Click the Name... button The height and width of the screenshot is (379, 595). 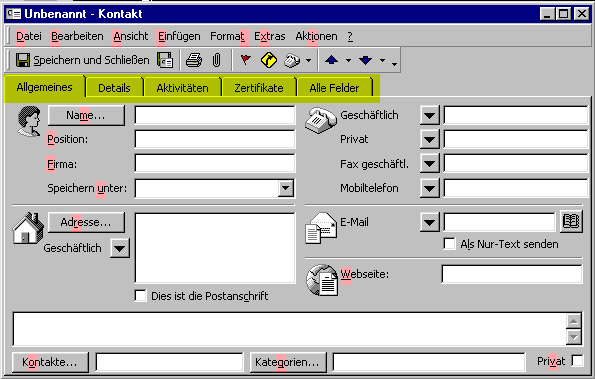[86, 115]
